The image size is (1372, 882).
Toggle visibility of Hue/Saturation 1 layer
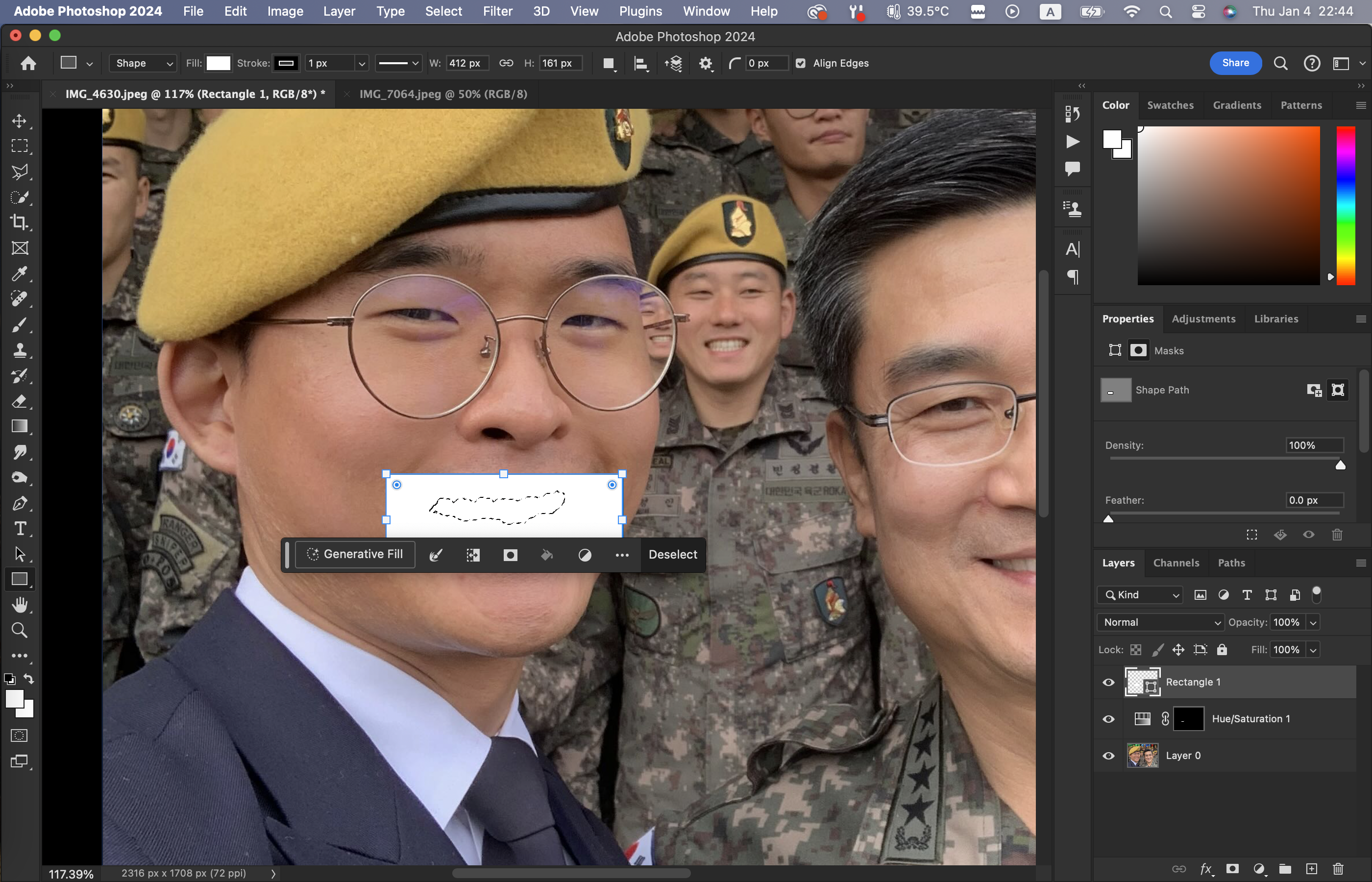1108,719
